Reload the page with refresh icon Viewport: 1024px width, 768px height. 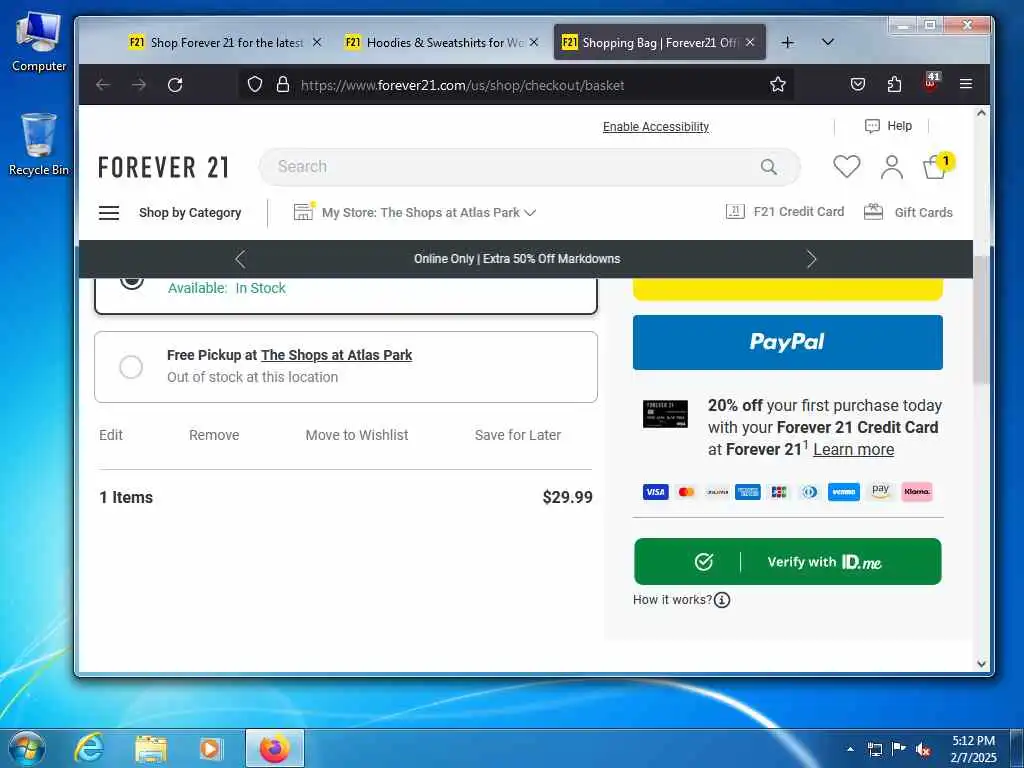(175, 85)
